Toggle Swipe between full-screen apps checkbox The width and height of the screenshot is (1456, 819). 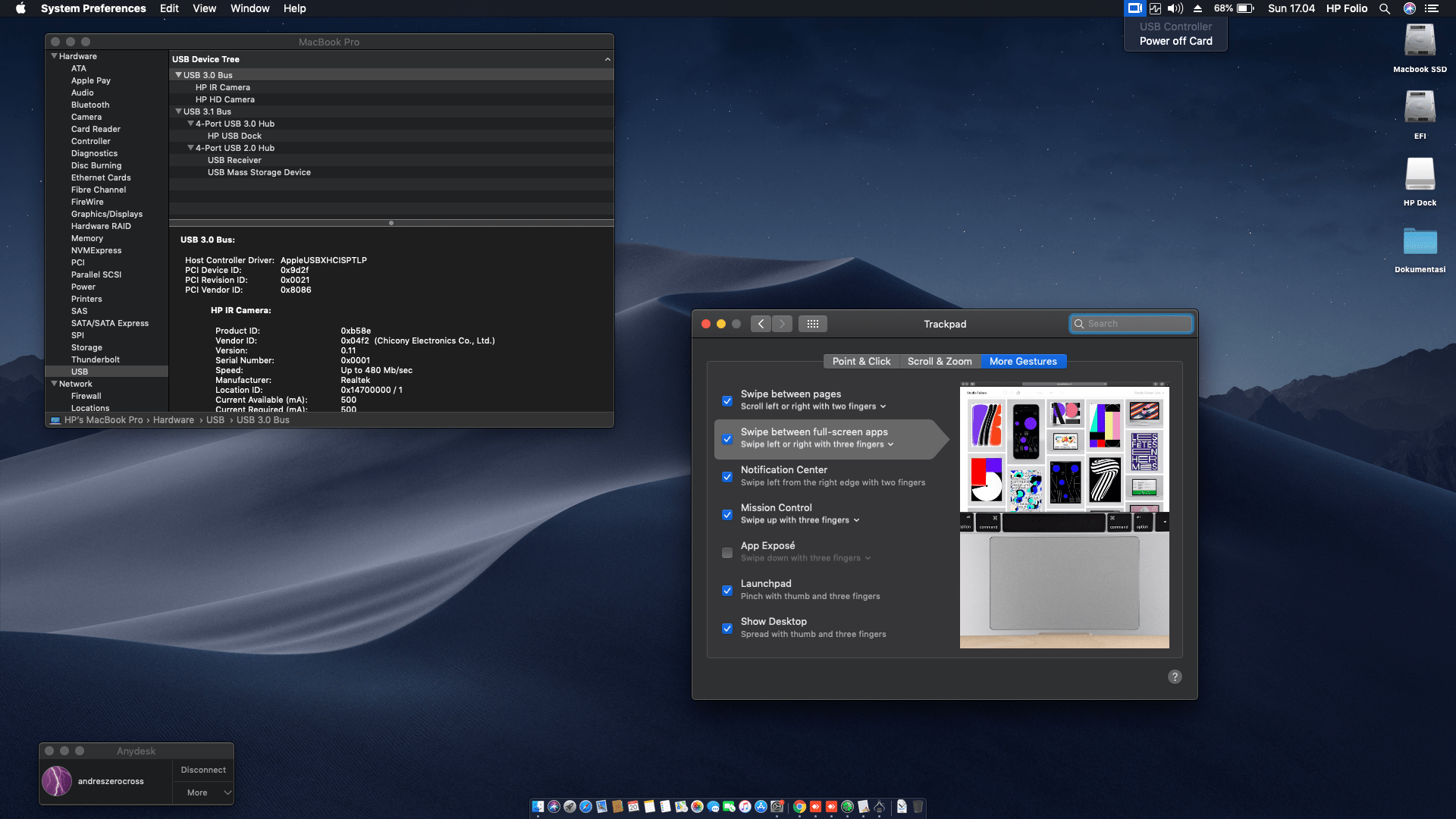727,439
